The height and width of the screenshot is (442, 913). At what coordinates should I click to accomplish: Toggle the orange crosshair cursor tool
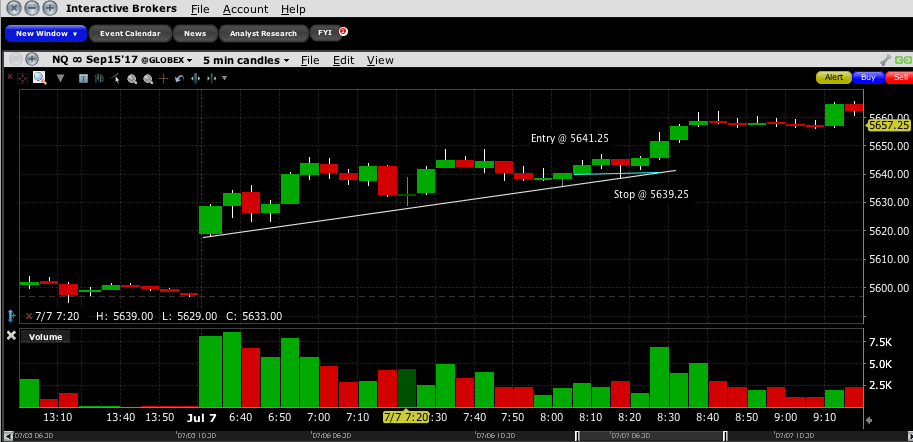[x=164, y=78]
